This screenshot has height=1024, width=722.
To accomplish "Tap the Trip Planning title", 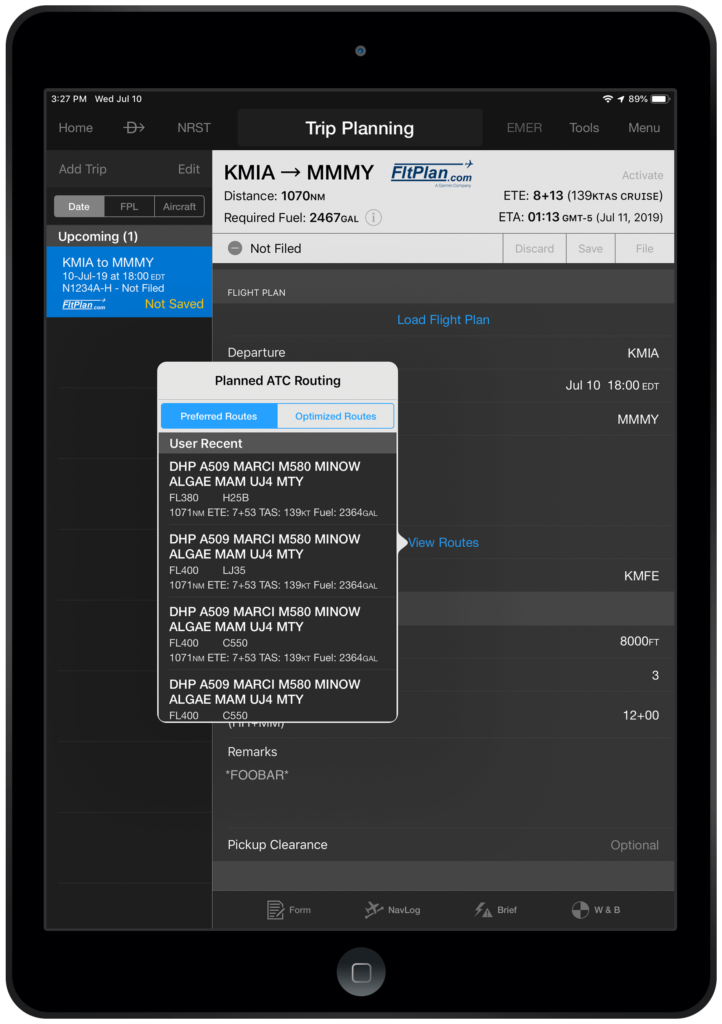I will 360,128.
